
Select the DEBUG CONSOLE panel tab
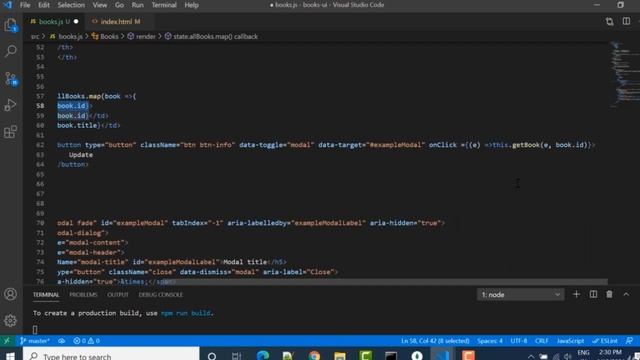[160, 295]
